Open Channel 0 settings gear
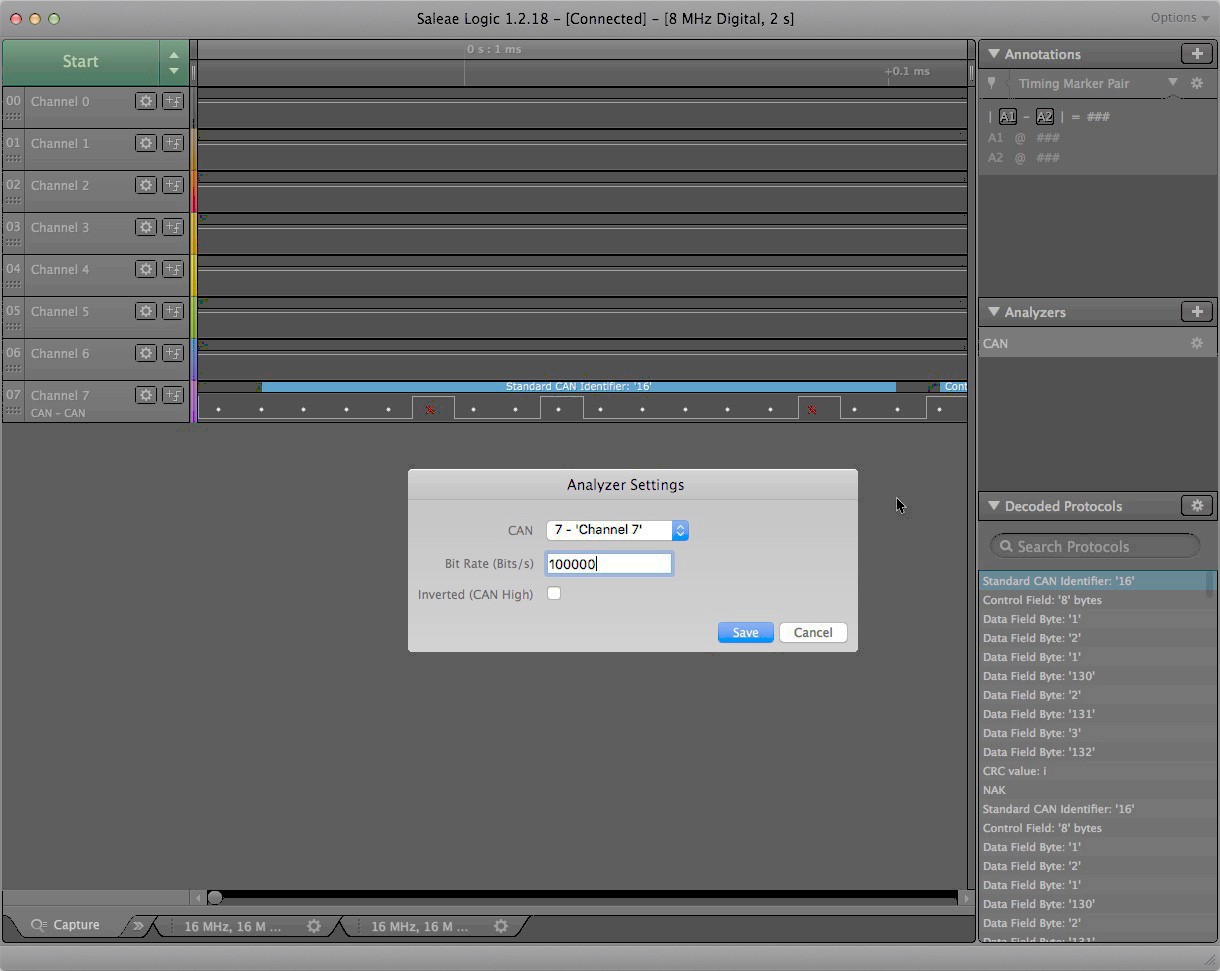1220x971 pixels. coord(146,101)
